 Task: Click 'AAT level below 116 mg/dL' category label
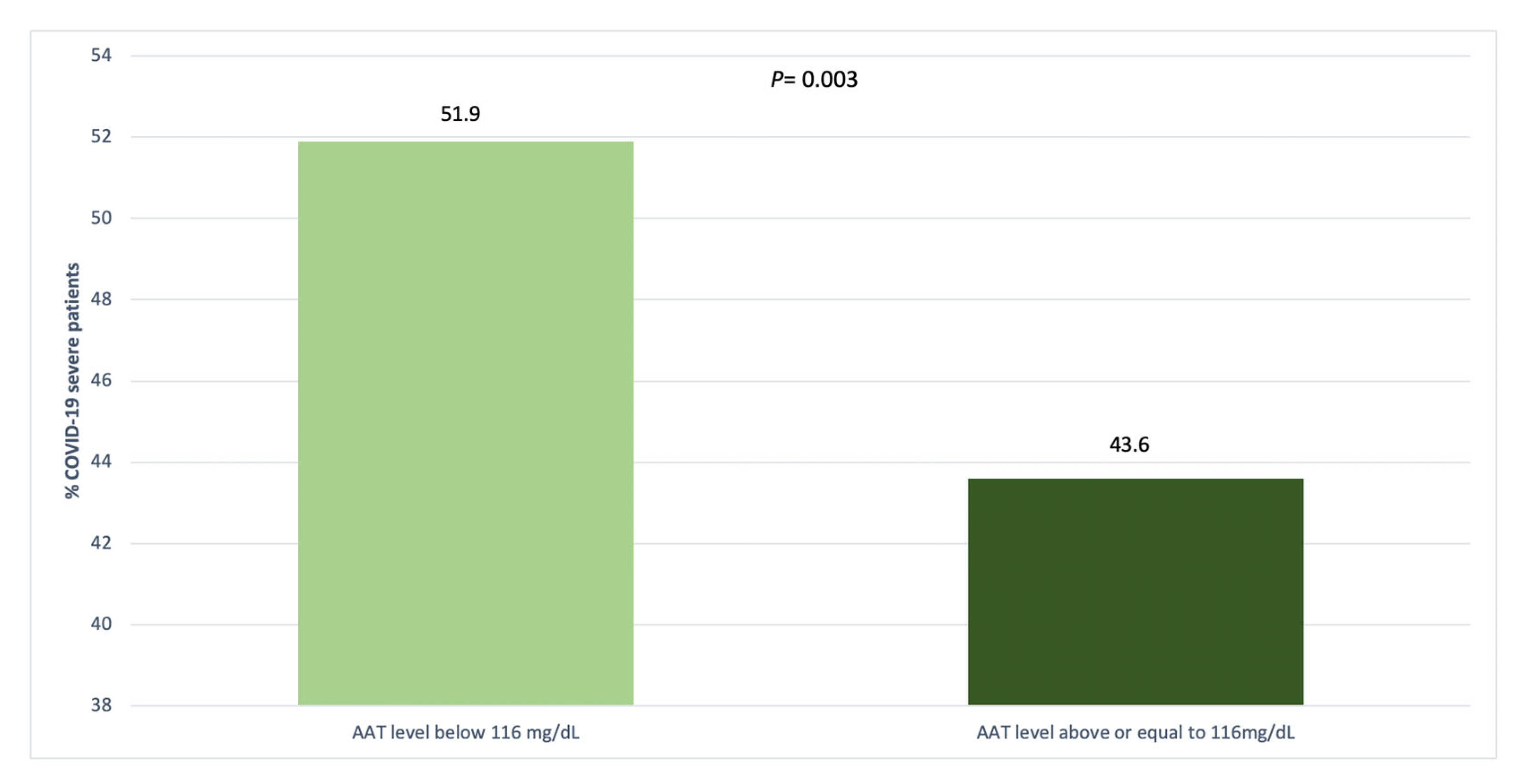(x=465, y=732)
